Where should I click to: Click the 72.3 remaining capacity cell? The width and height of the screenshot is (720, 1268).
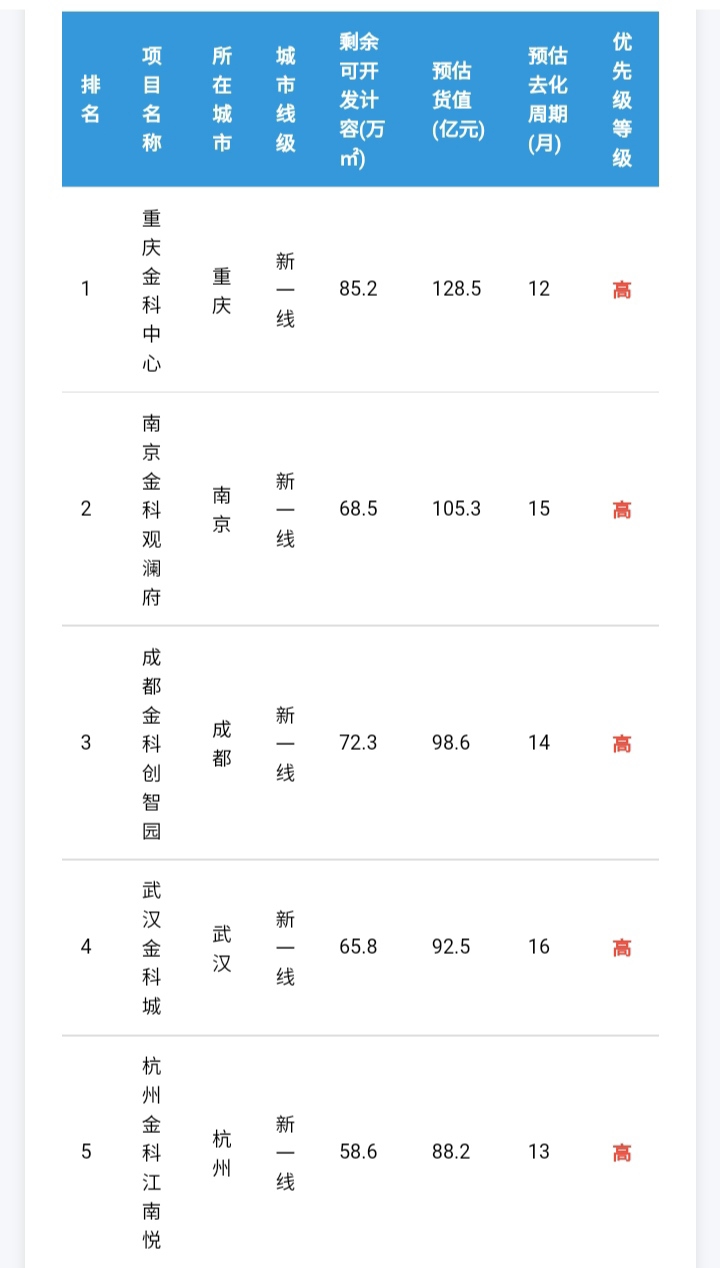pos(358,743)
